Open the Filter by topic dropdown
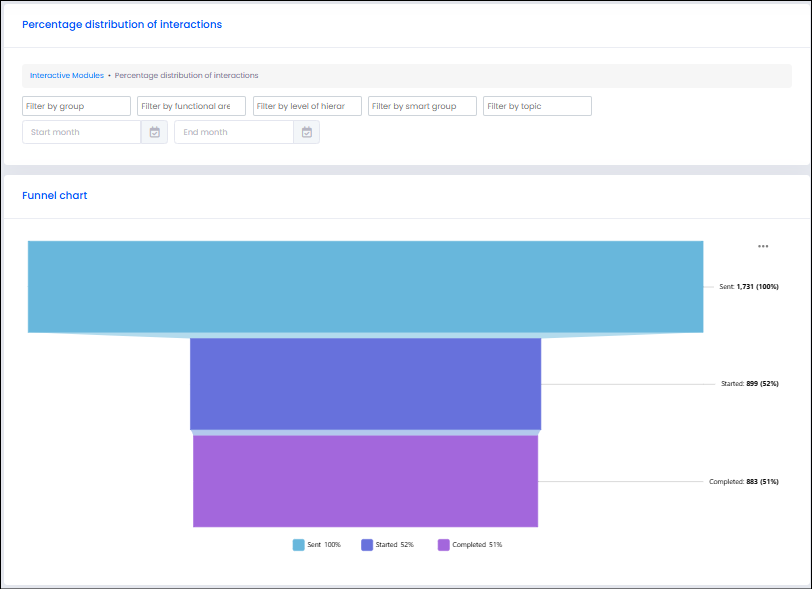The width and height of the screenshot is (812, 589). pyautogui.click(x=537, y=106)
